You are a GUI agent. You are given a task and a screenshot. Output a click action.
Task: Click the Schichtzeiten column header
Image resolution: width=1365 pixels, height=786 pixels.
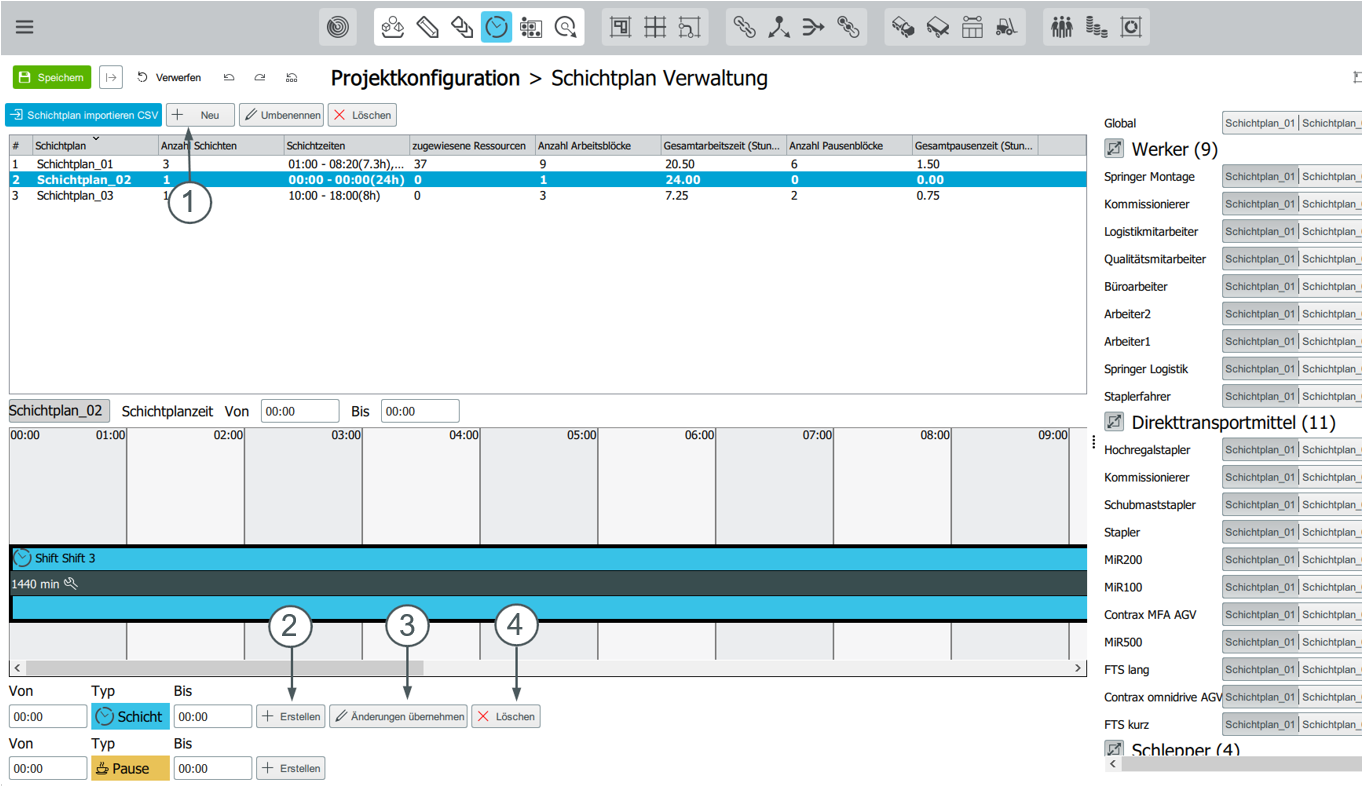point(346,146)
